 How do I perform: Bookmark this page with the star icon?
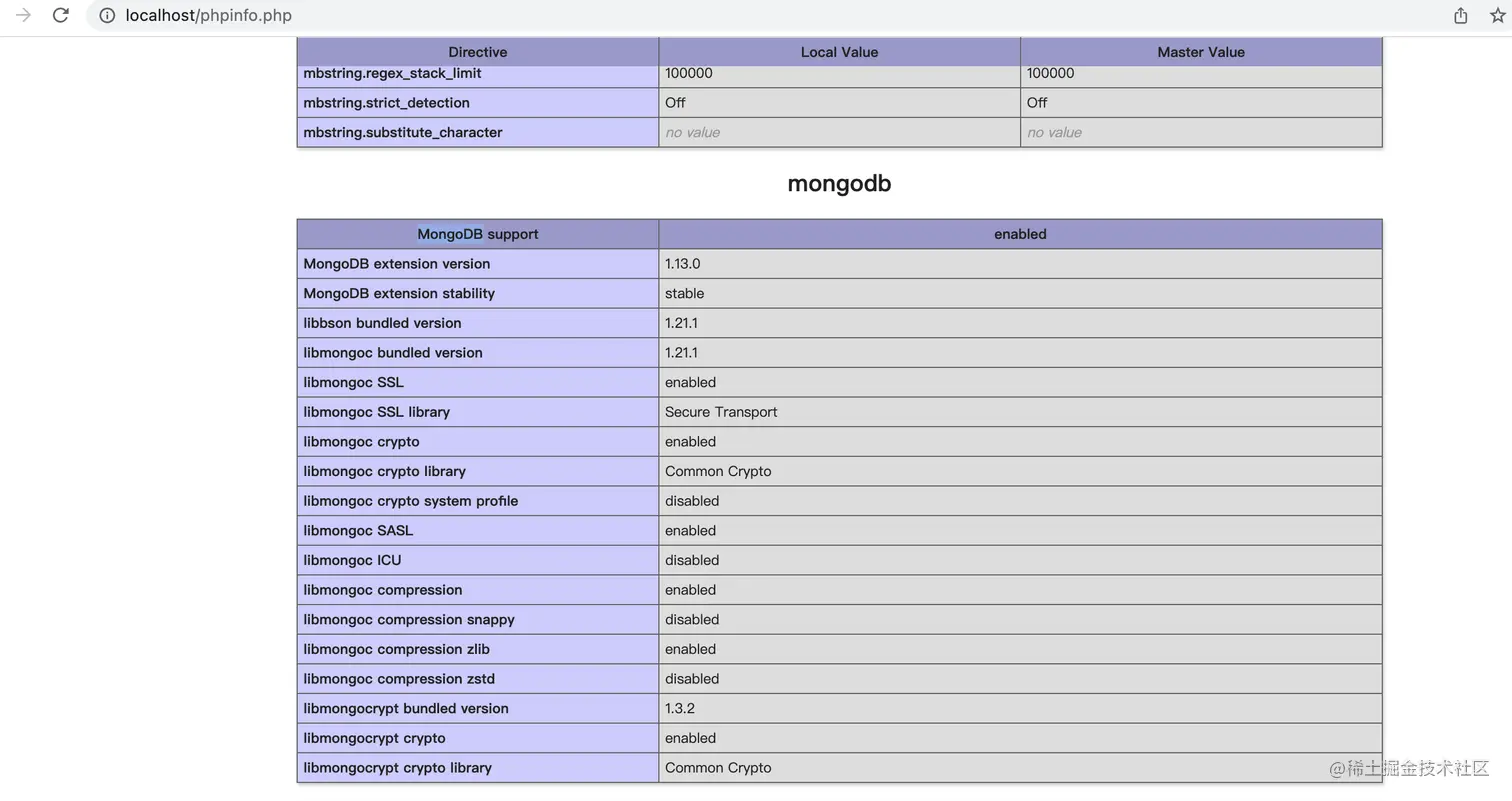coord(1498,15)
